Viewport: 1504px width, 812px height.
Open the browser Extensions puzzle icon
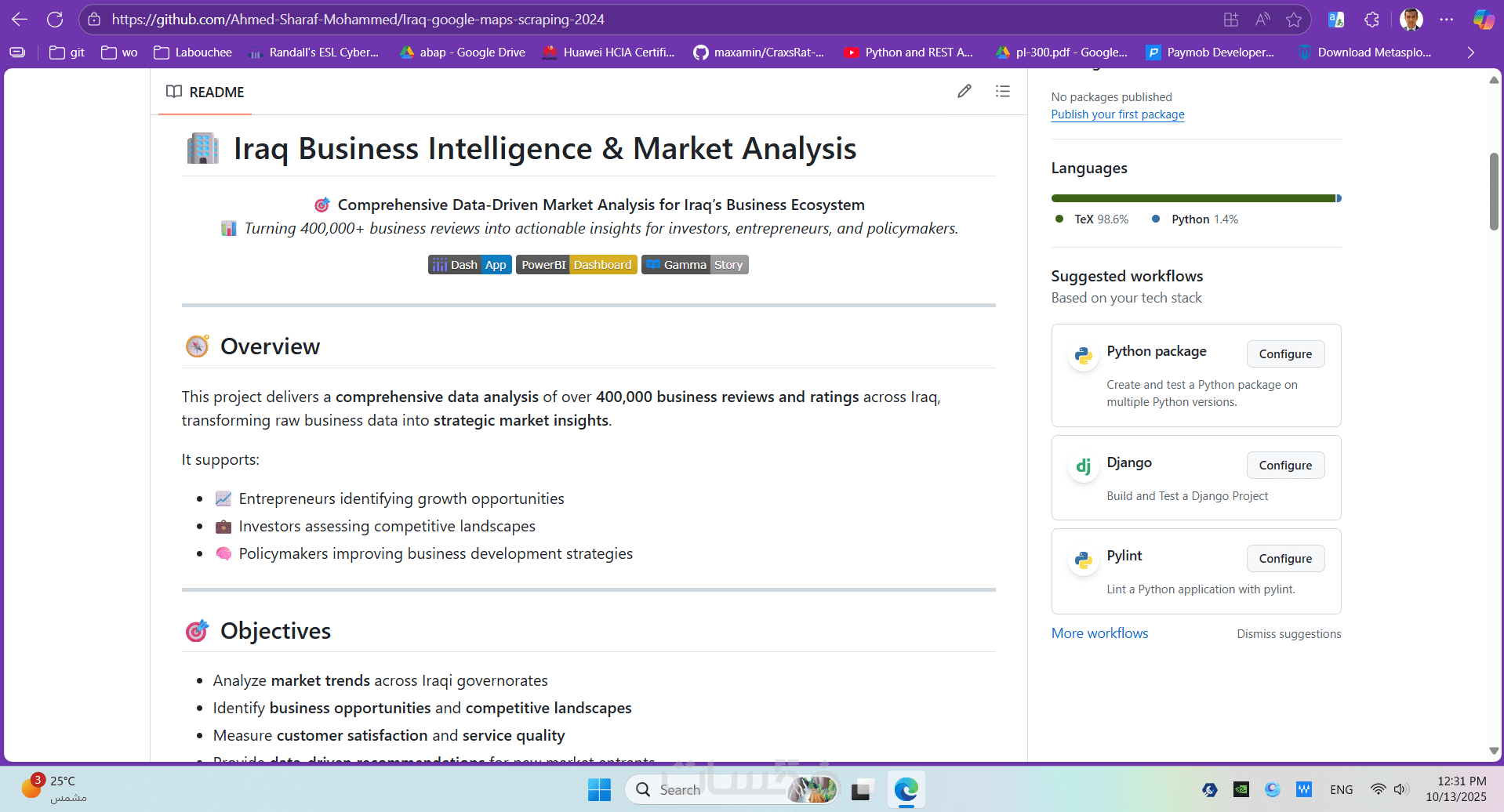click(x=1371, y=20)
